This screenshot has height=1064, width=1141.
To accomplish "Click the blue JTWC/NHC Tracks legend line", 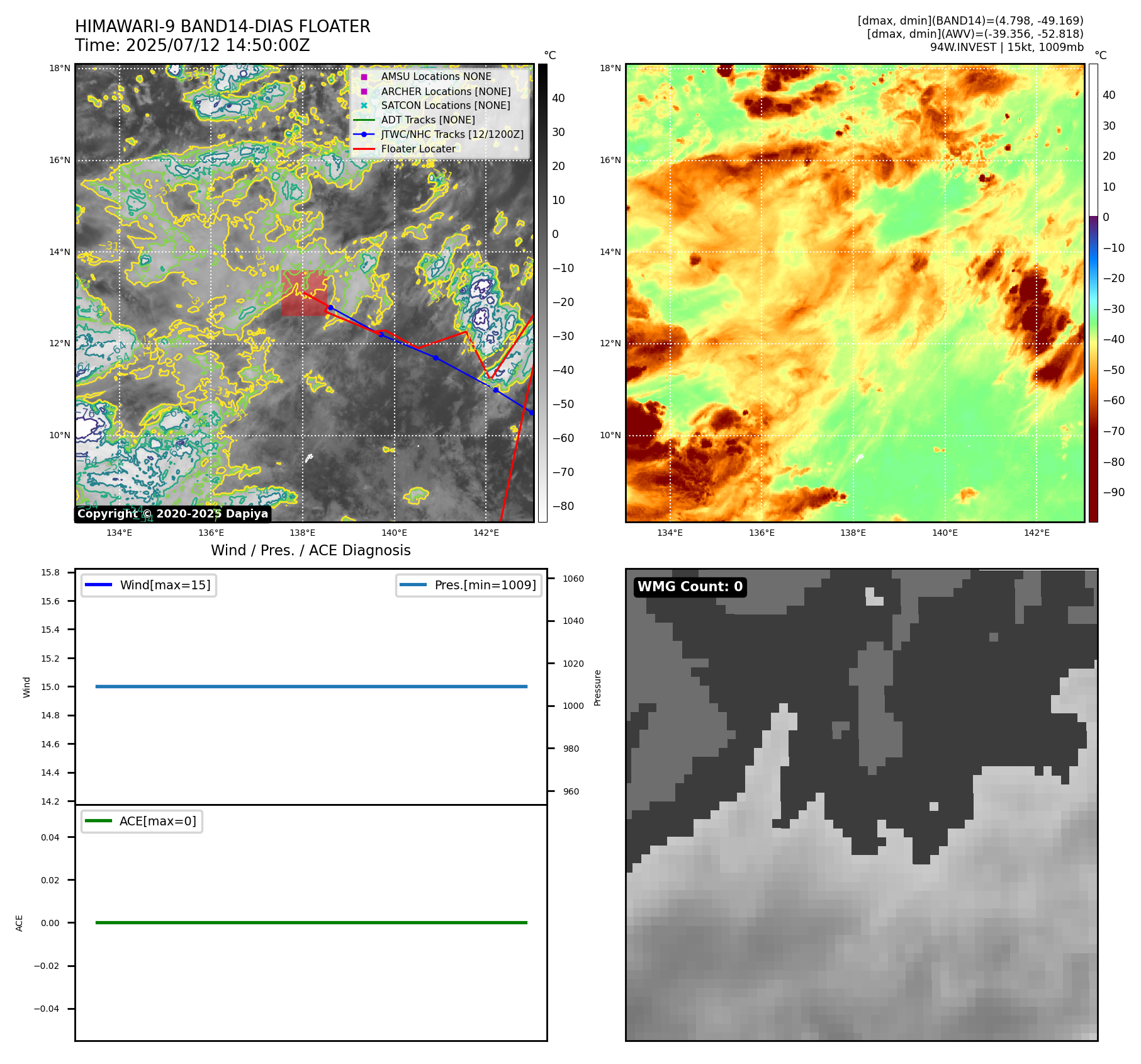I will tap(364, 135).
